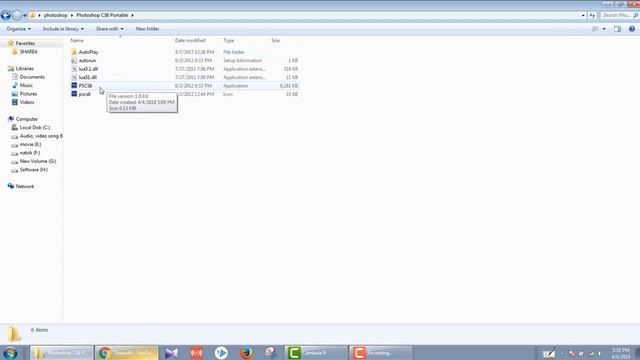Open the recent locations dropdown arrow
640x360 pixels.
pos(25,16)
